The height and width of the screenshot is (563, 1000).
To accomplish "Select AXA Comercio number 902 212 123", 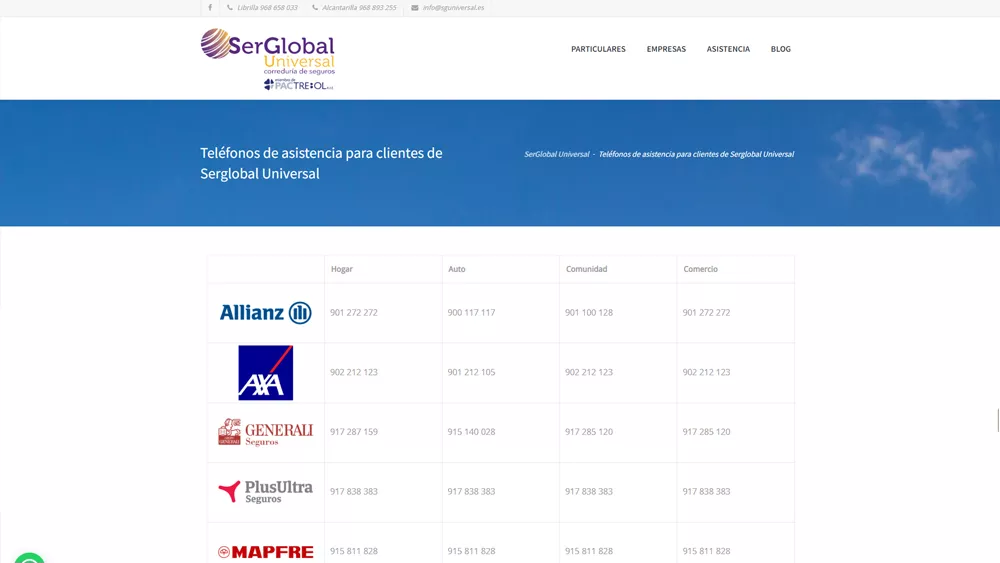I will pos(706,372).
